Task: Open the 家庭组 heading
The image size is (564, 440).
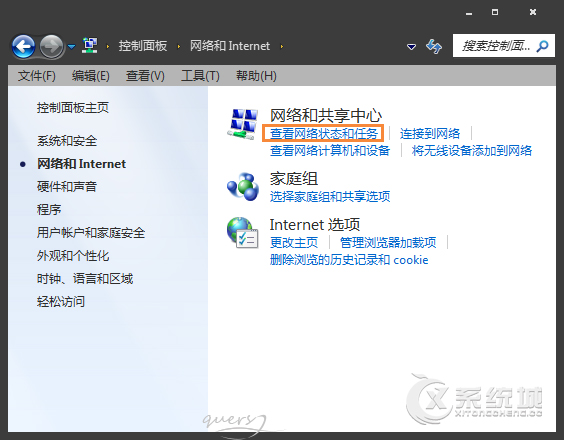Action: click(x=294, y=178)
